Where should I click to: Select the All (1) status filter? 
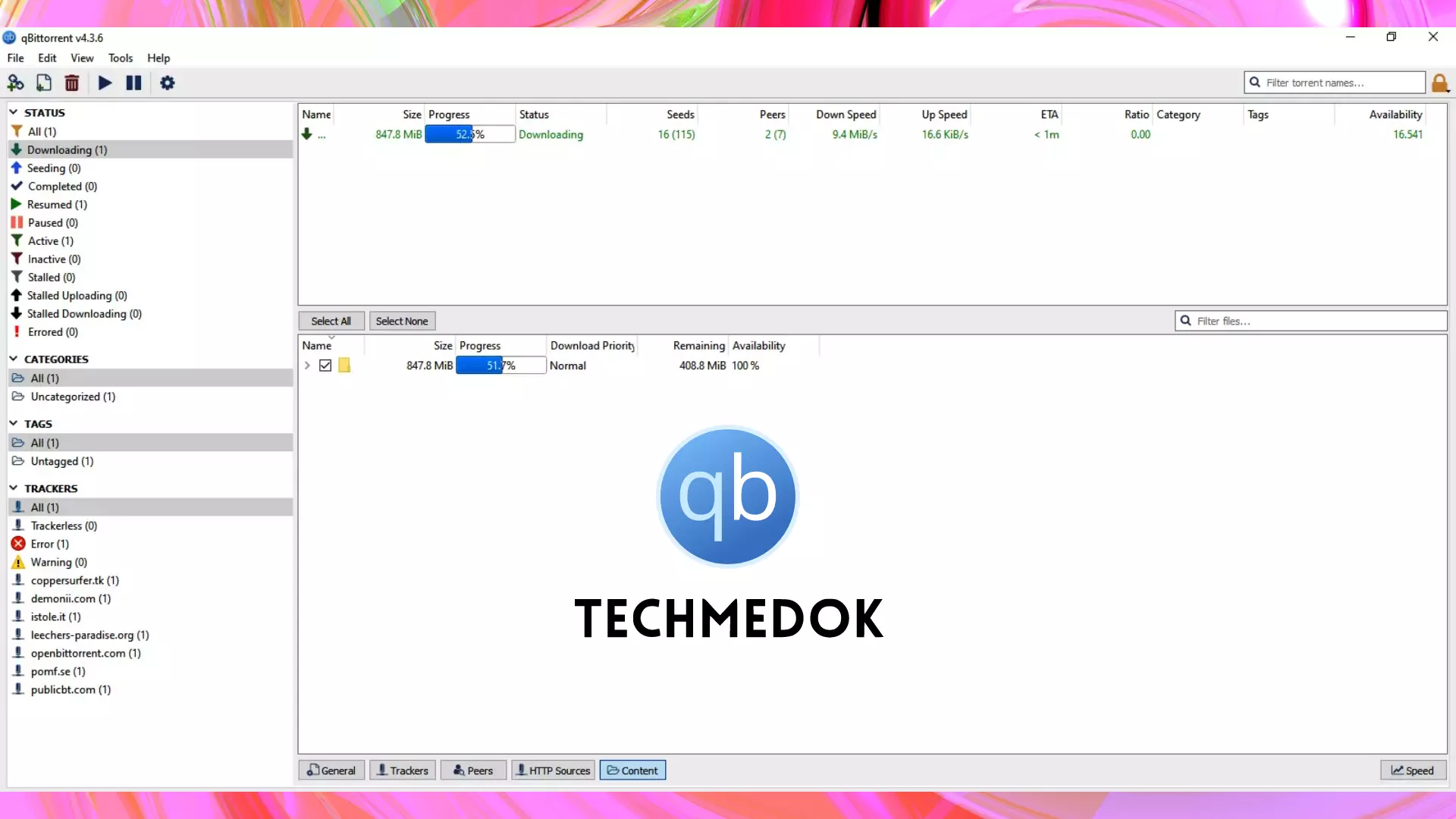150,131
